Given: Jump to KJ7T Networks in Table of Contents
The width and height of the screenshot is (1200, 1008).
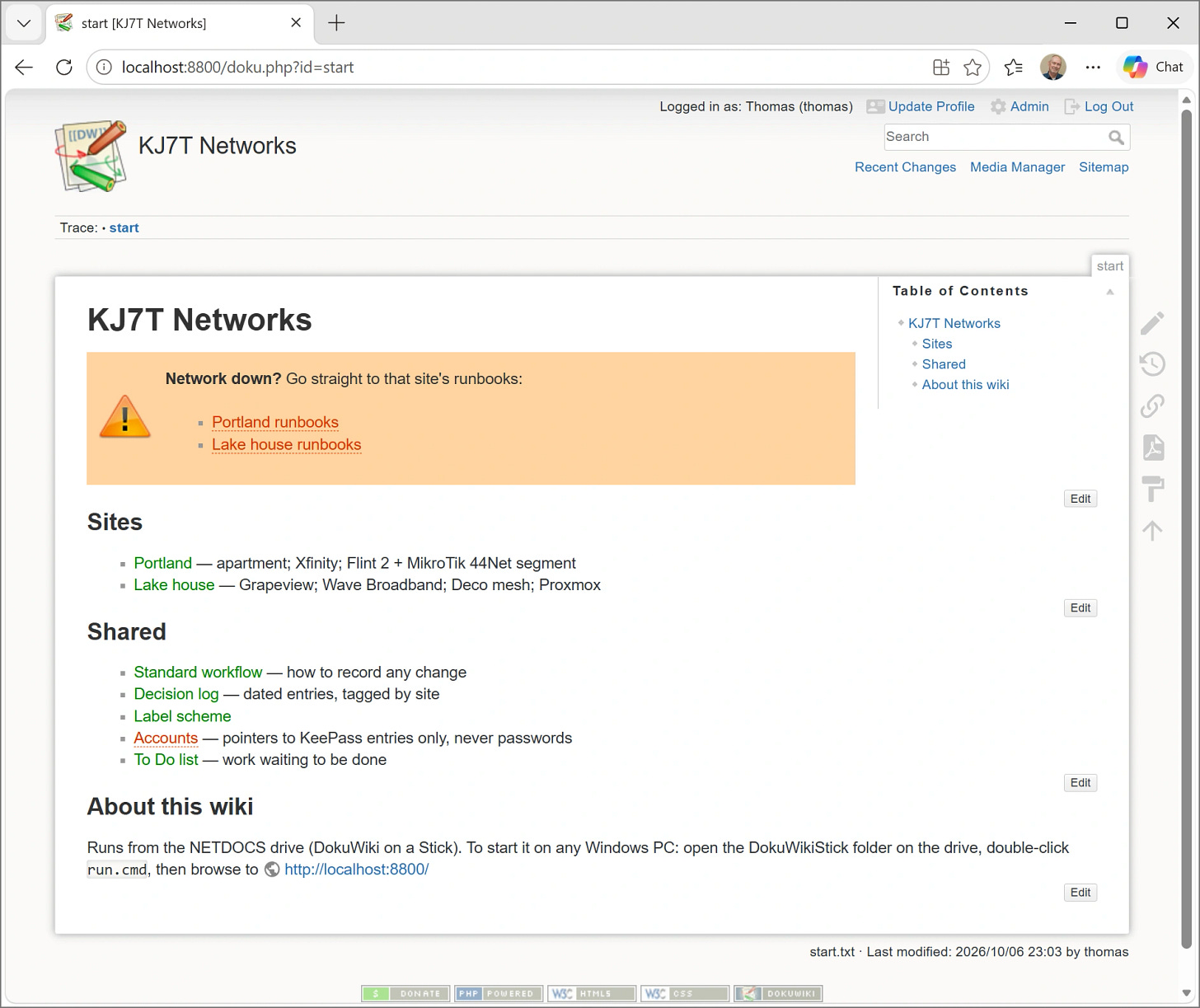Looking at the screenshot, I should 954,323.
